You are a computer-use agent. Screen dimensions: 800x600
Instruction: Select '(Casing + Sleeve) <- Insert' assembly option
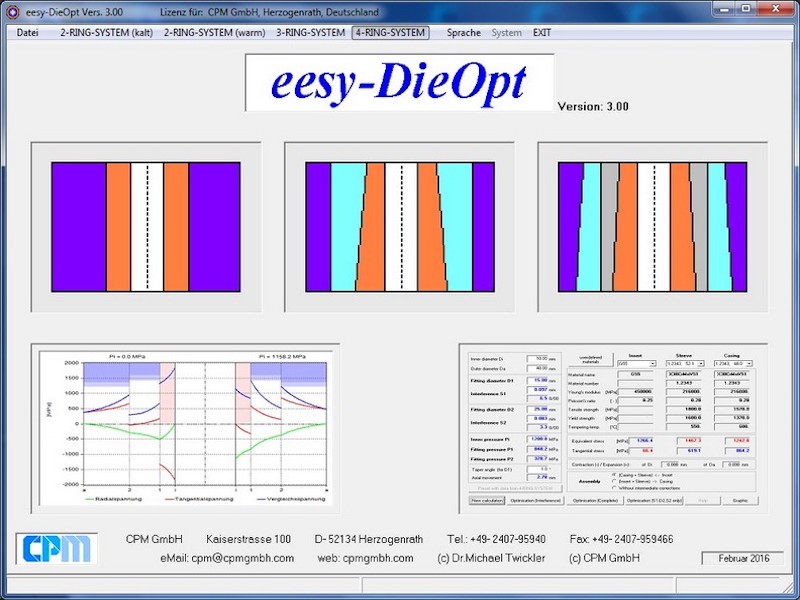642,475
